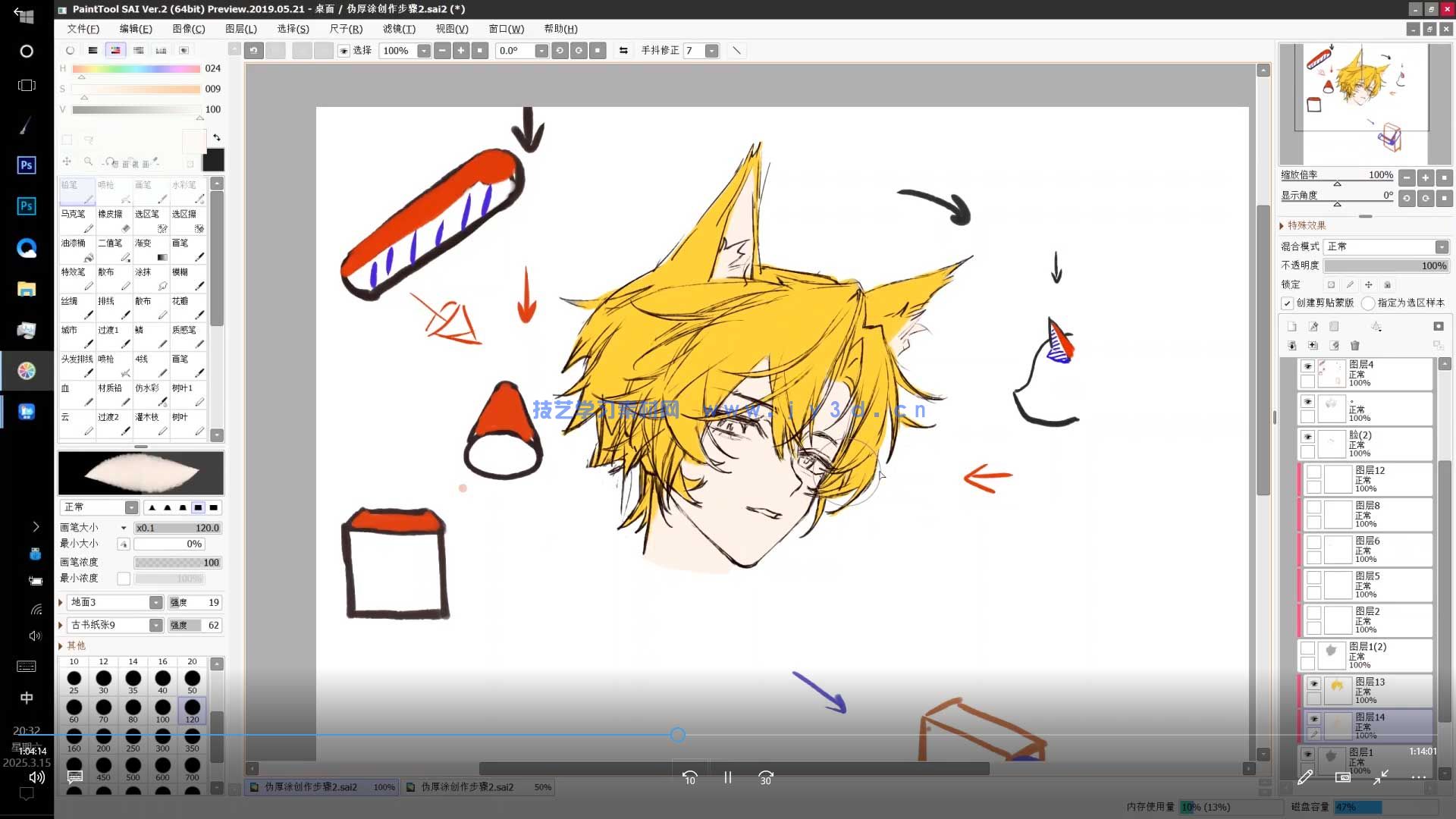Open the 手抖修正 stabilizer dropdown
This screenshot has height=819, width=1456.
[x=711, y=50]
